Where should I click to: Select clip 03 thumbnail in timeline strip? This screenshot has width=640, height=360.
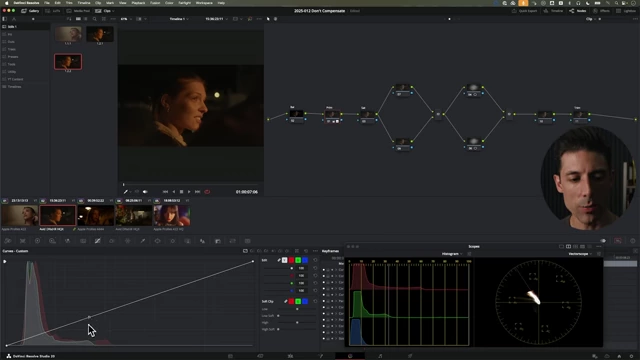(96, 216)
